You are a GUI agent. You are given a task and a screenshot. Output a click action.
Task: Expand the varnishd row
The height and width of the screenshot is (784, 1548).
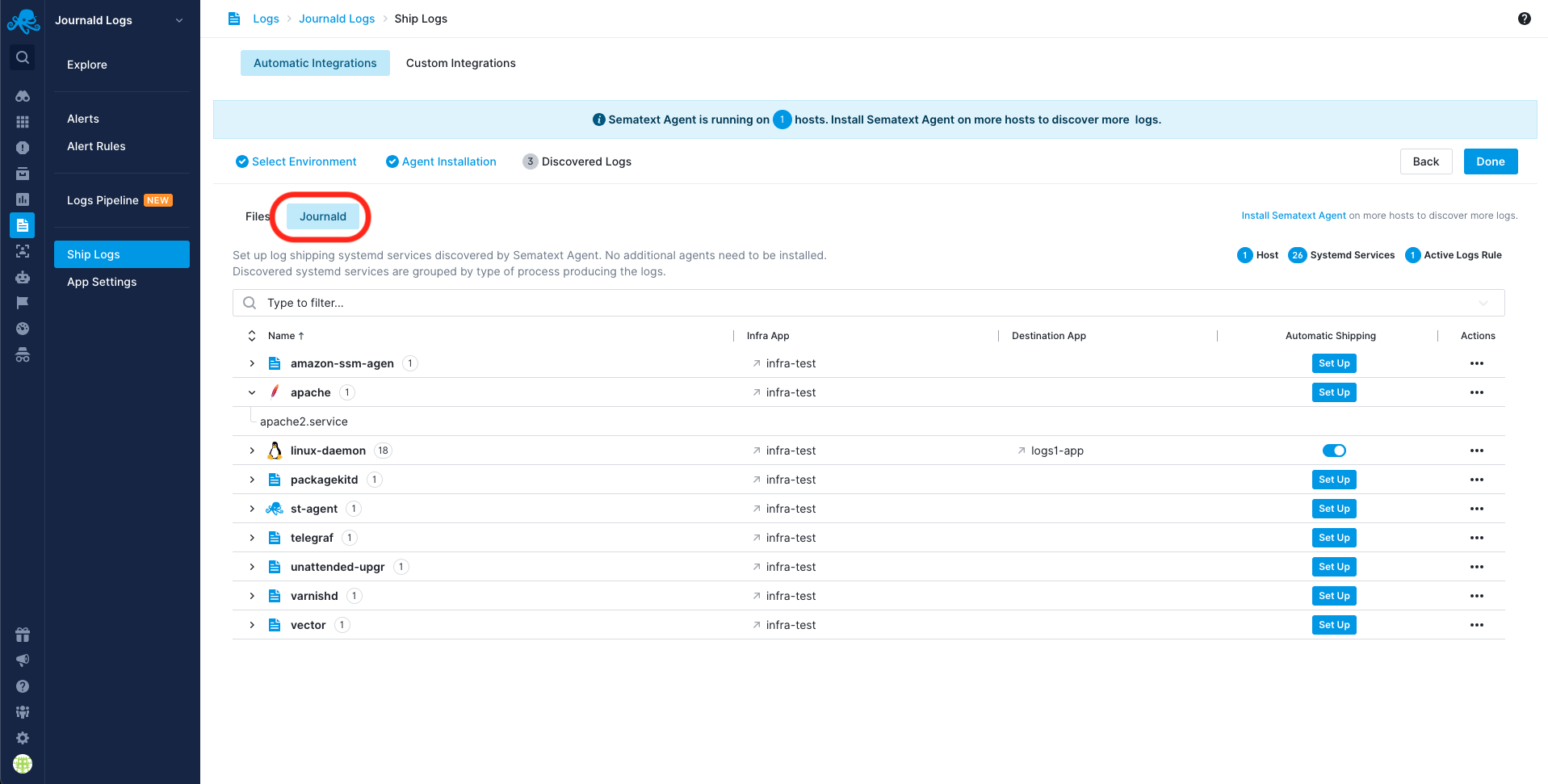pos(252,596)
